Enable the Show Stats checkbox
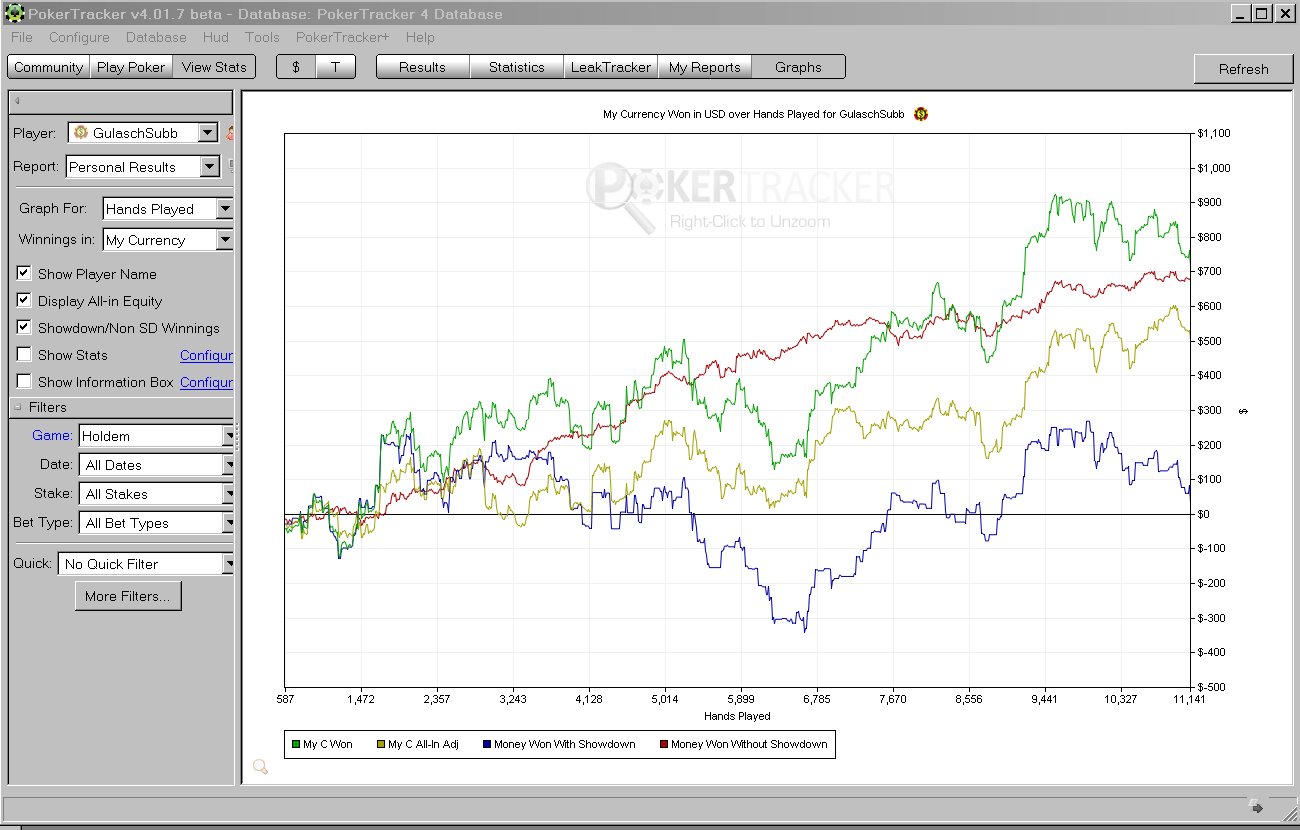 point(24,354)
